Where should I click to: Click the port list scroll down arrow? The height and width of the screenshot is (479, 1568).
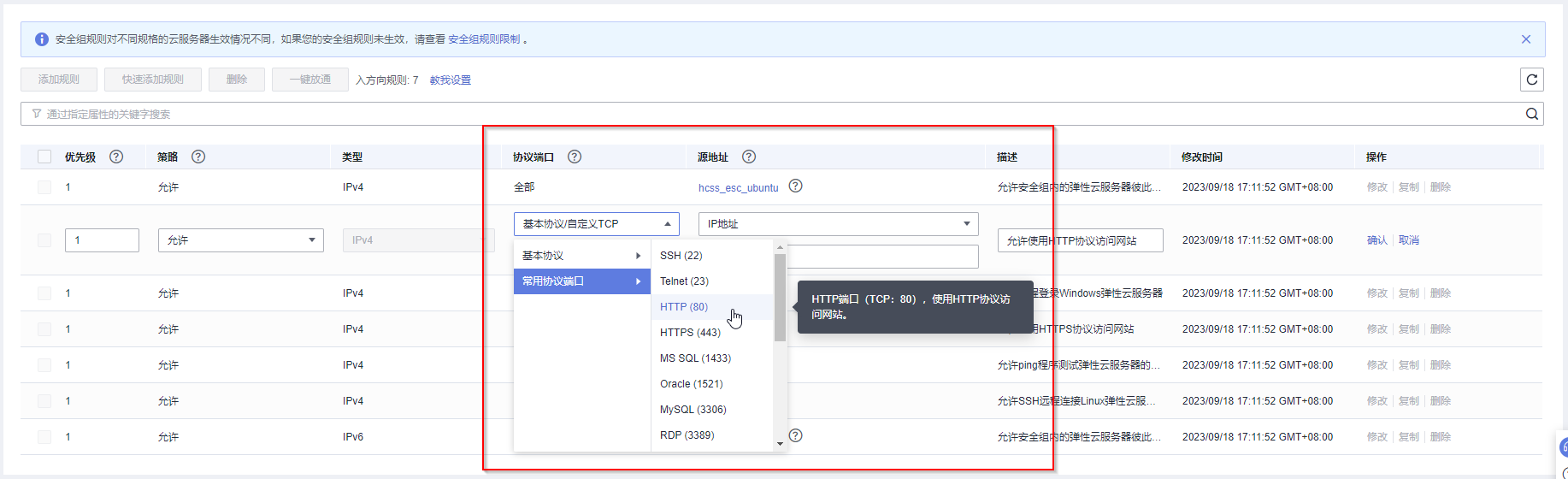(780, 444)
